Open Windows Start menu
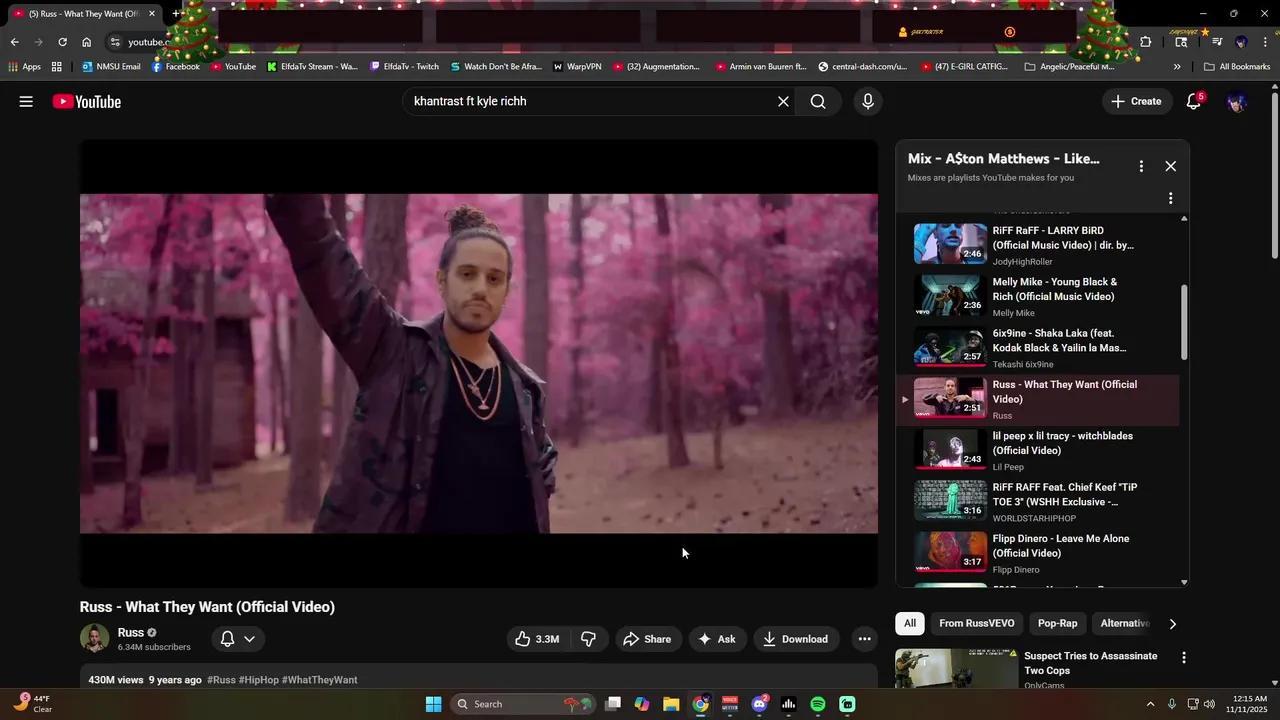Image resolution: width=1280 pixels, height=720 pixels. point(433,704)
